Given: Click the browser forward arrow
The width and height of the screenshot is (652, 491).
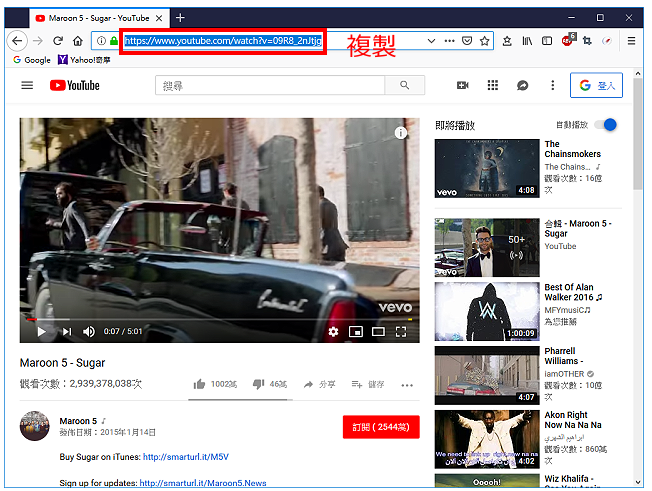Looking at the screenshot, I should 38,41.
